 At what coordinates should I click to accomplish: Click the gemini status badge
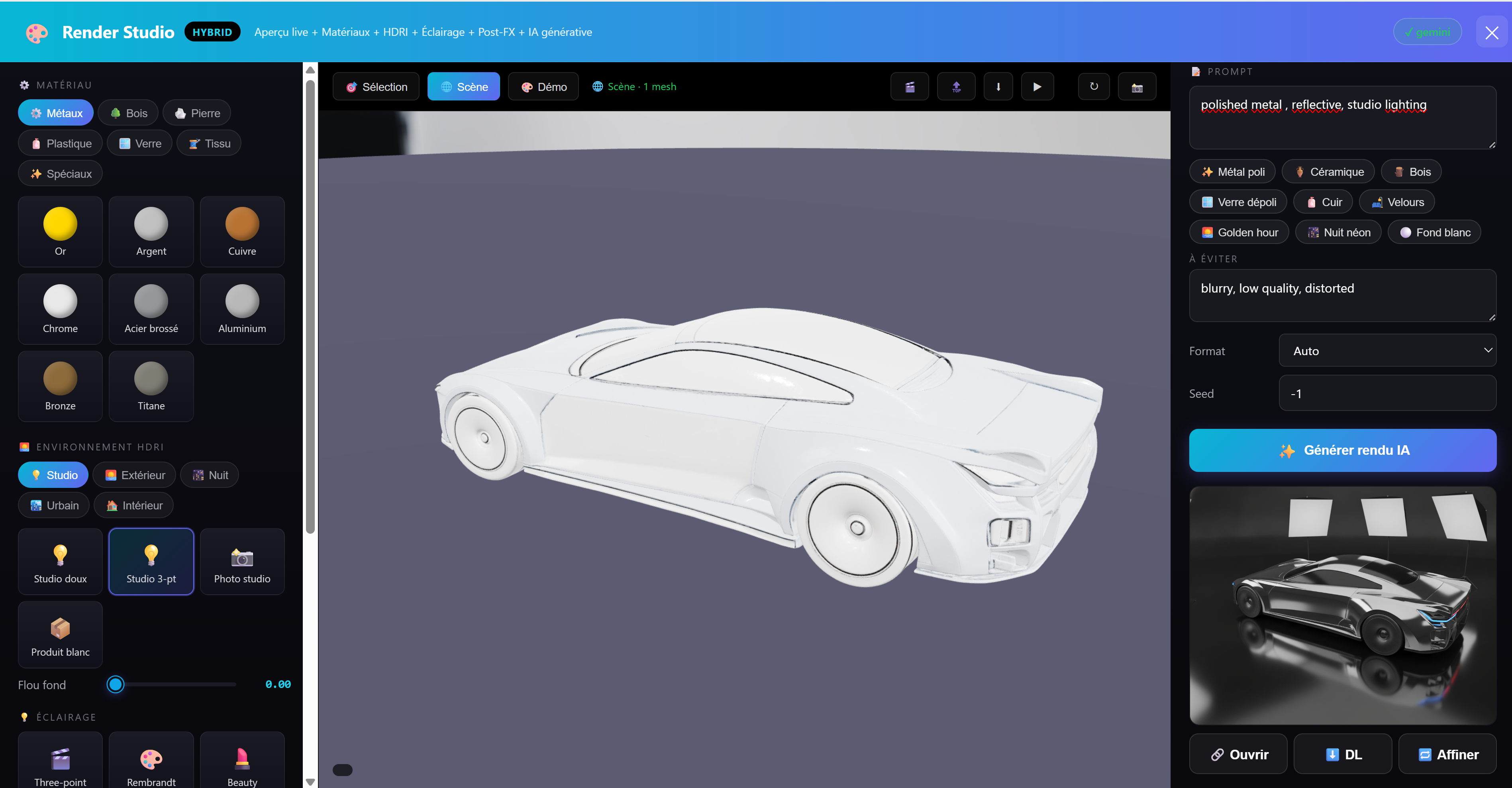pyautogui.click(x=1427, y=32)
